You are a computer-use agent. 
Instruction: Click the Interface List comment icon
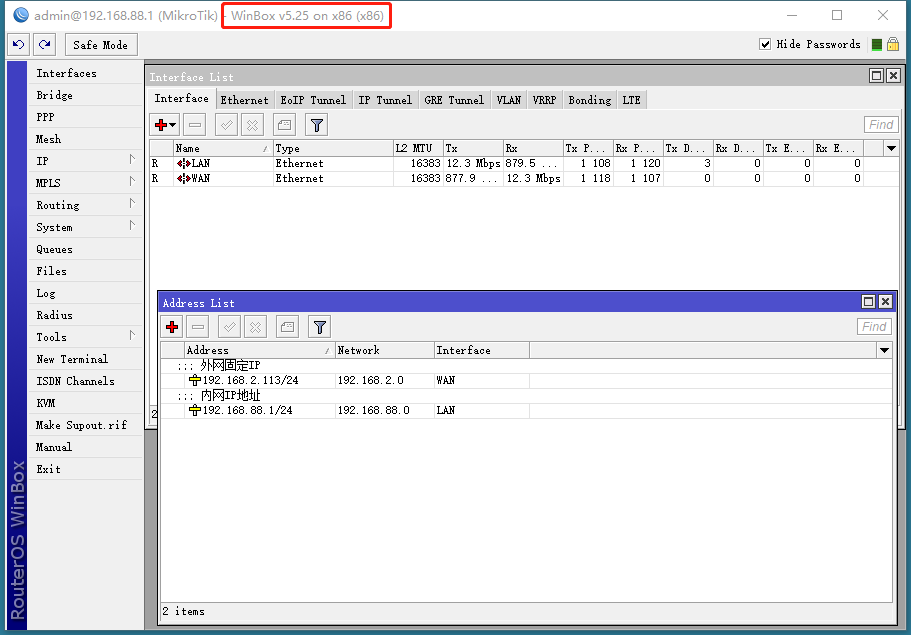pos(284,125)
